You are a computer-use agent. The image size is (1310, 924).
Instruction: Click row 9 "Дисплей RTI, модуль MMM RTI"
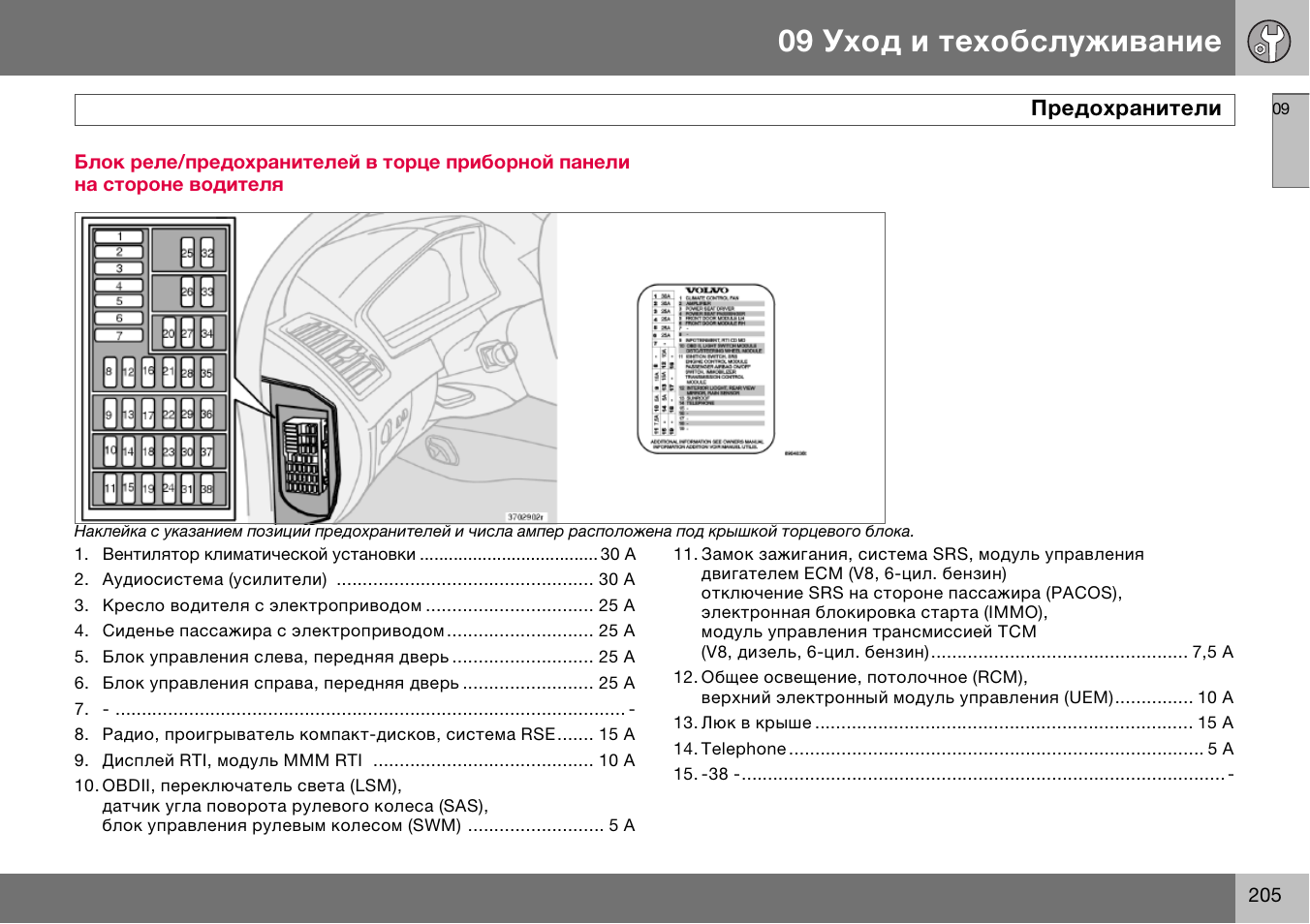click(x=355, y=761)
